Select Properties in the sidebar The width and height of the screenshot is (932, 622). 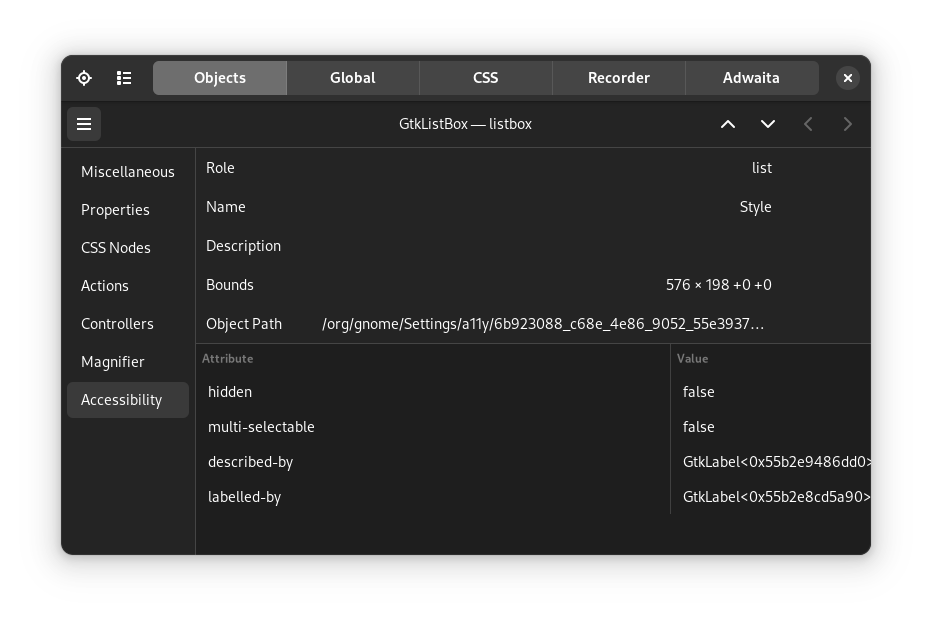click(115, 209)
